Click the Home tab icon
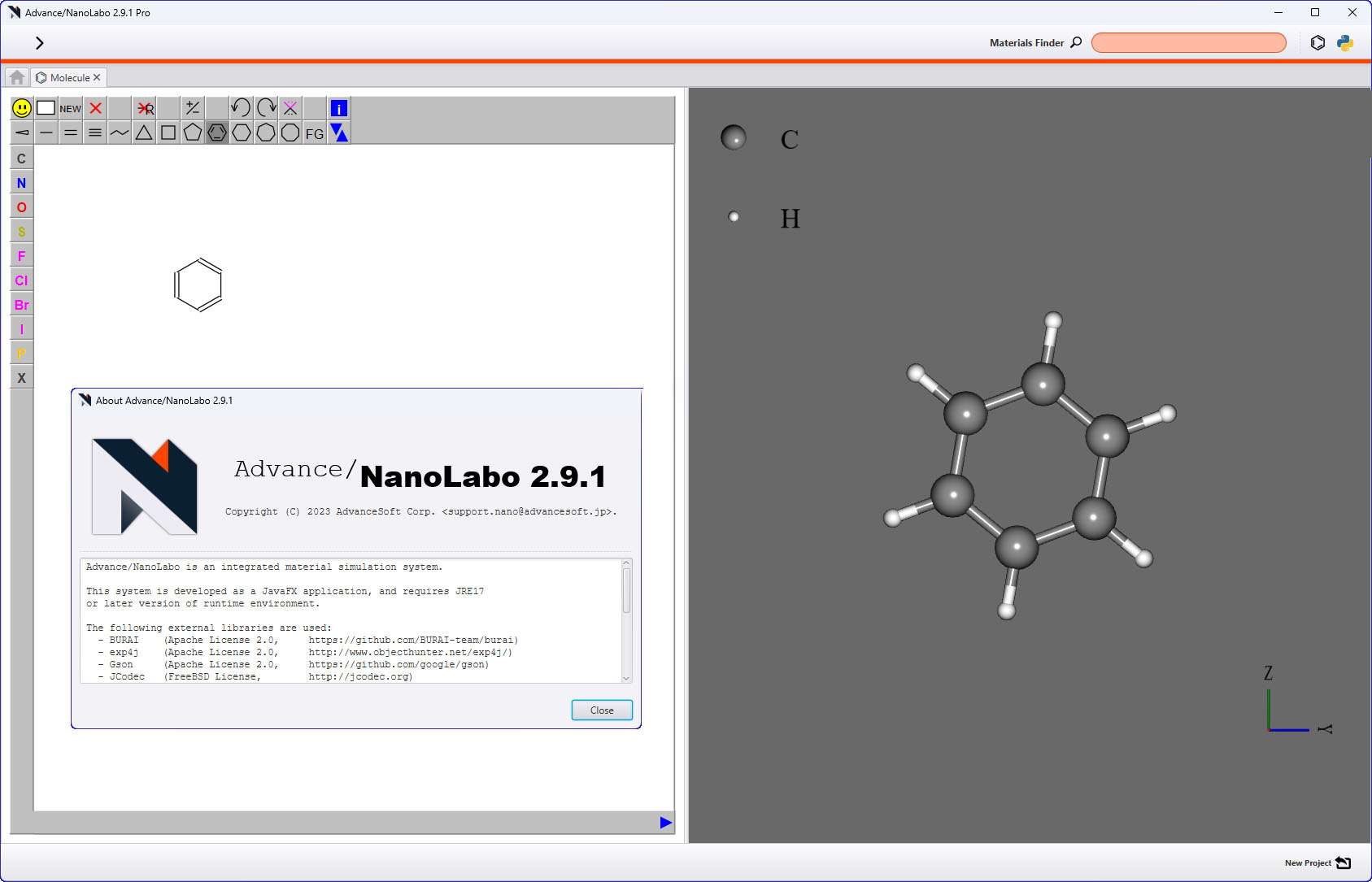 click(16, 76)
